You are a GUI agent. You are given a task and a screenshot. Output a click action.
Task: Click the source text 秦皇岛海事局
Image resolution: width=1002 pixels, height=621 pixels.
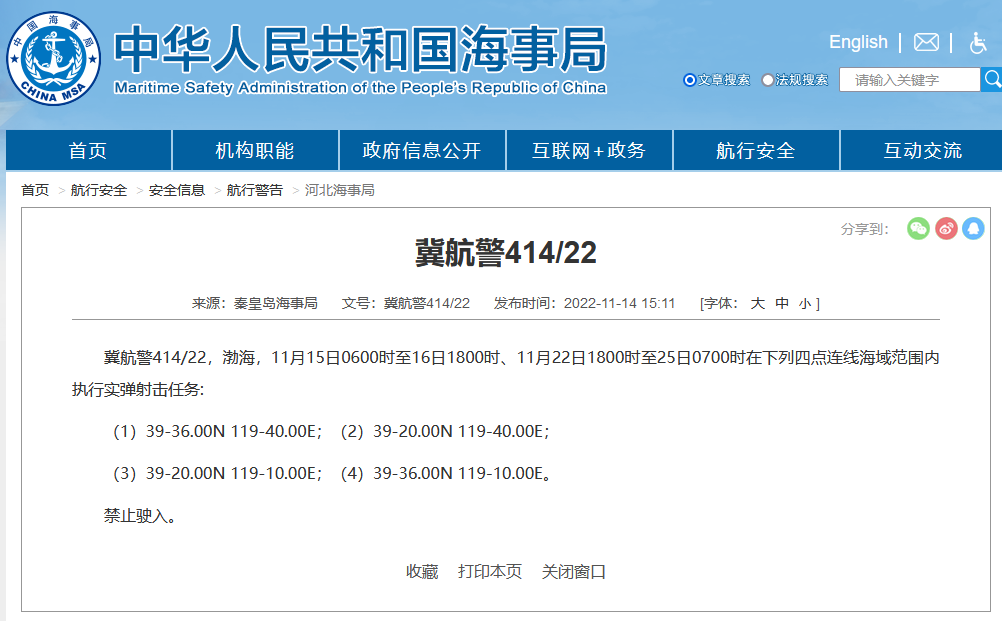click(x=275, y=303)
